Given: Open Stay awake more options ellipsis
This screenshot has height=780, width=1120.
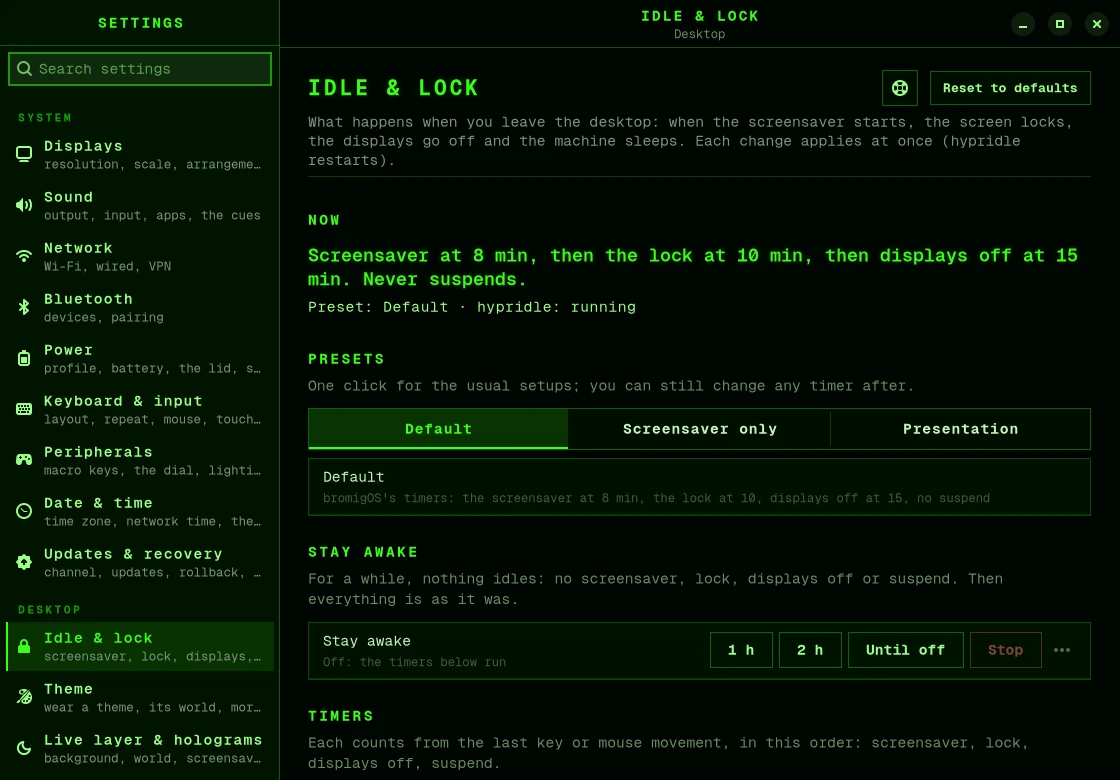Looking at the screenshot, I should [1061, 650].
